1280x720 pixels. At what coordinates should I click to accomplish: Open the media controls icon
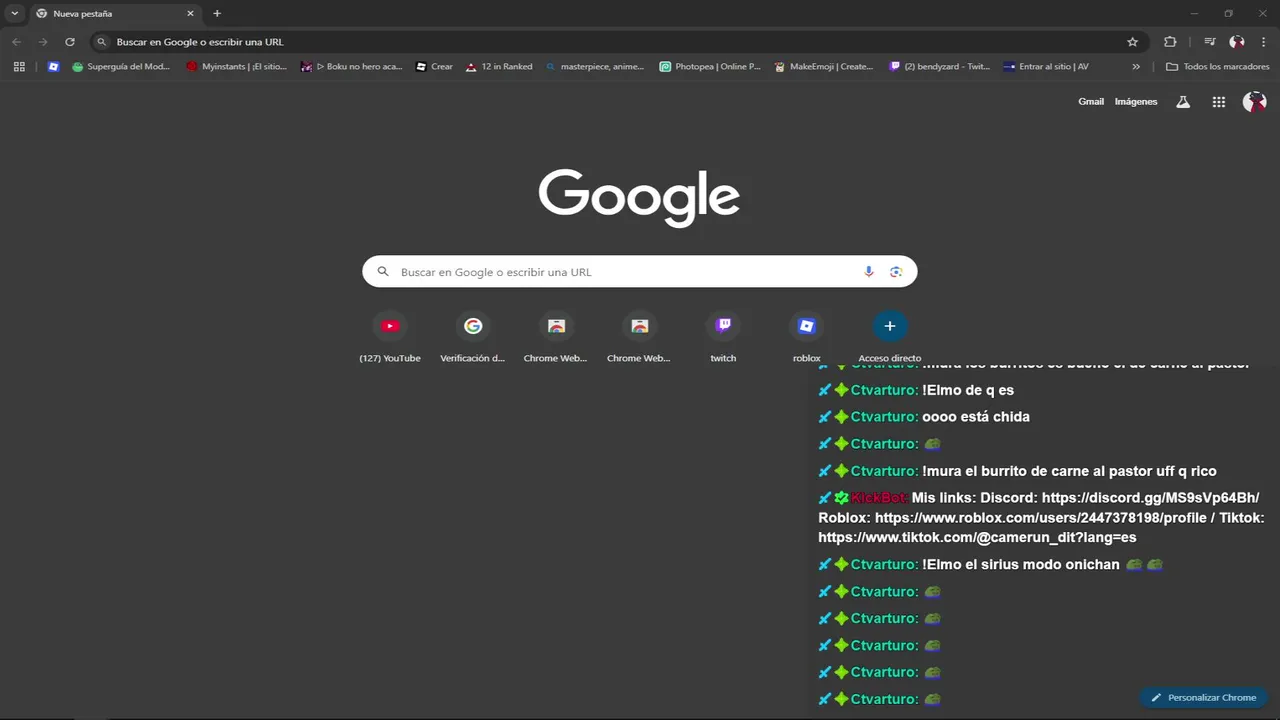point(1210,42)
